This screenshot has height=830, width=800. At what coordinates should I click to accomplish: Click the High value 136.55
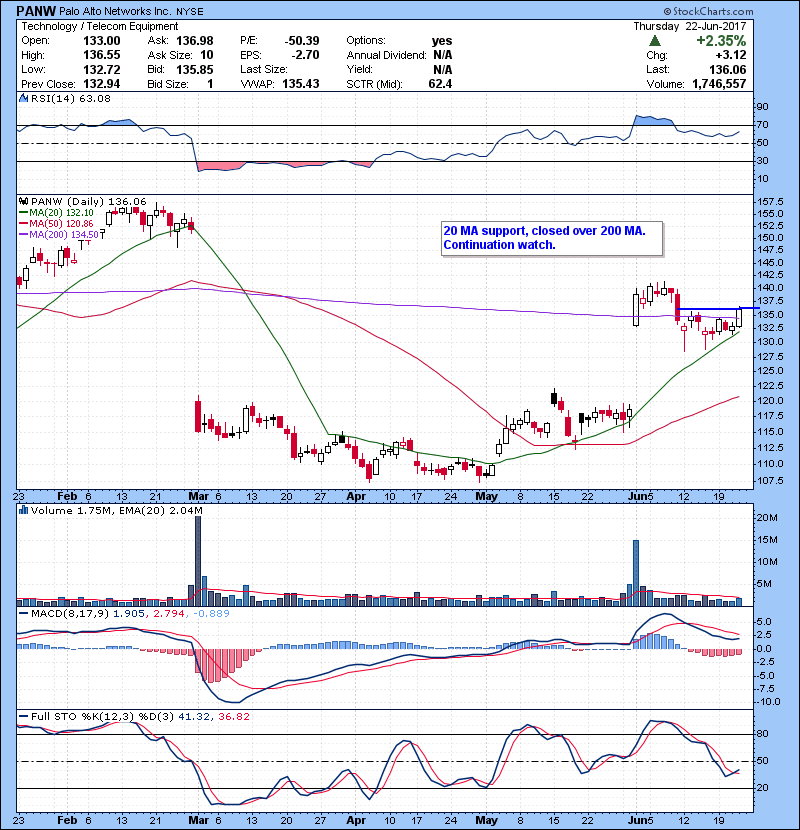click(102, 55)
